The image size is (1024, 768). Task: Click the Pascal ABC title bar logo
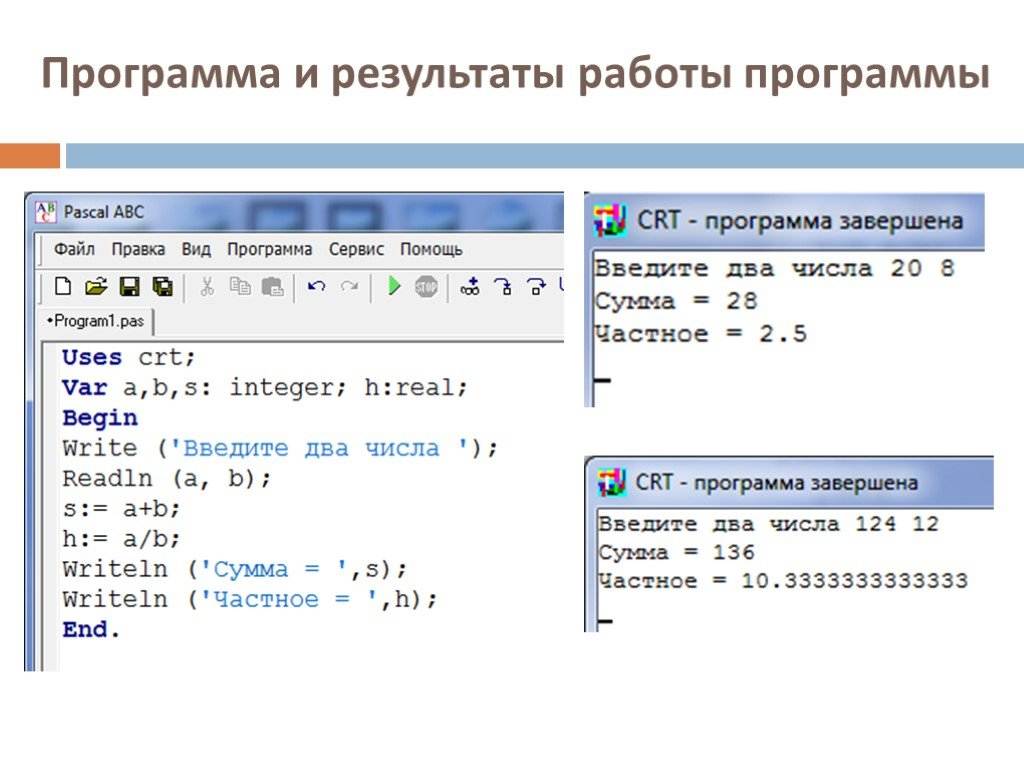click(45, 212)
